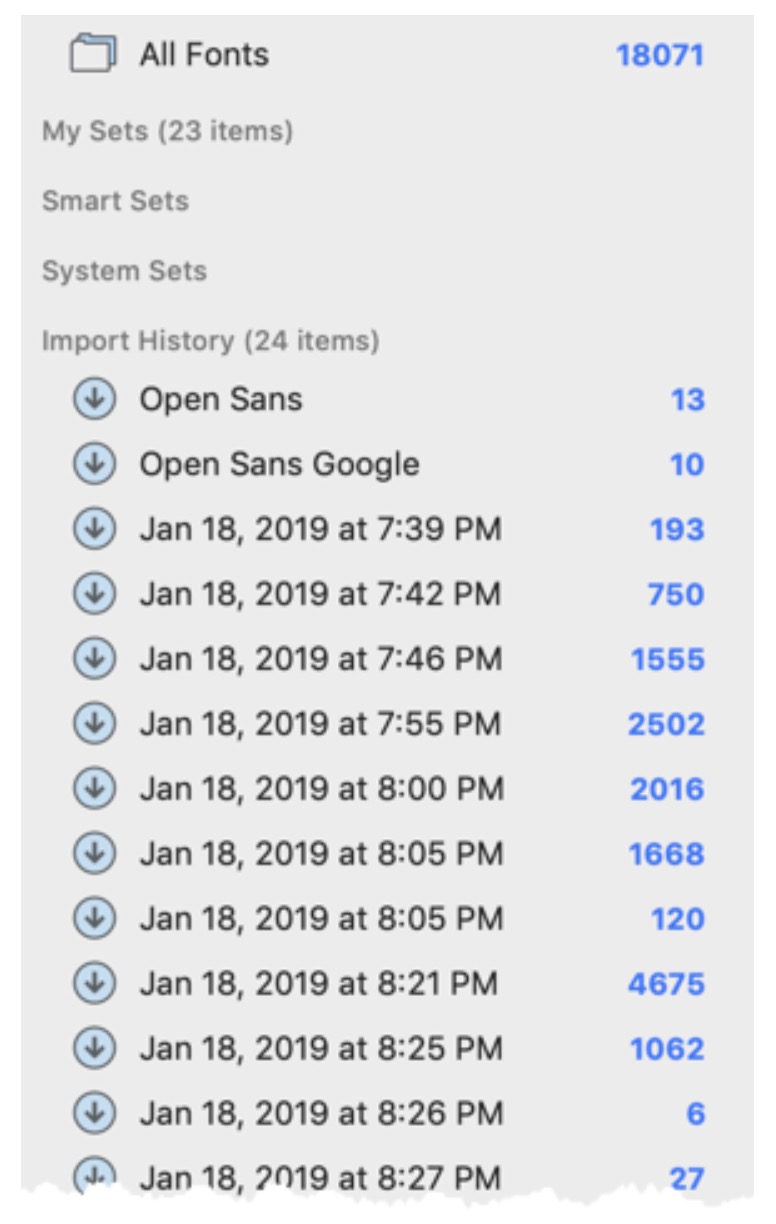Expand the Smart Sets section
Screen dimensions: 776x1224
point(115,201)
